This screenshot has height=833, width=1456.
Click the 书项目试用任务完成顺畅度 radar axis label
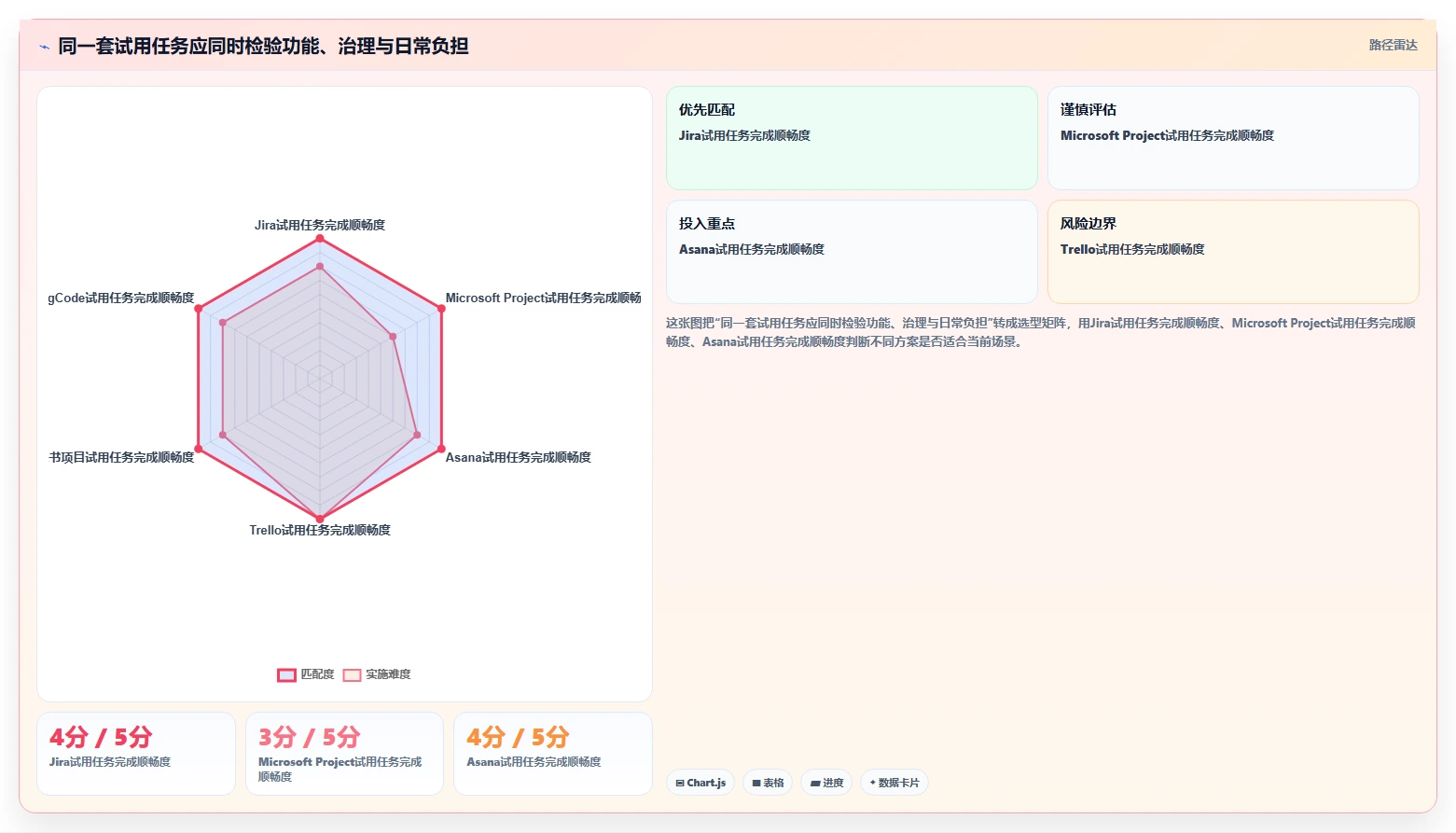pos(121,457)
